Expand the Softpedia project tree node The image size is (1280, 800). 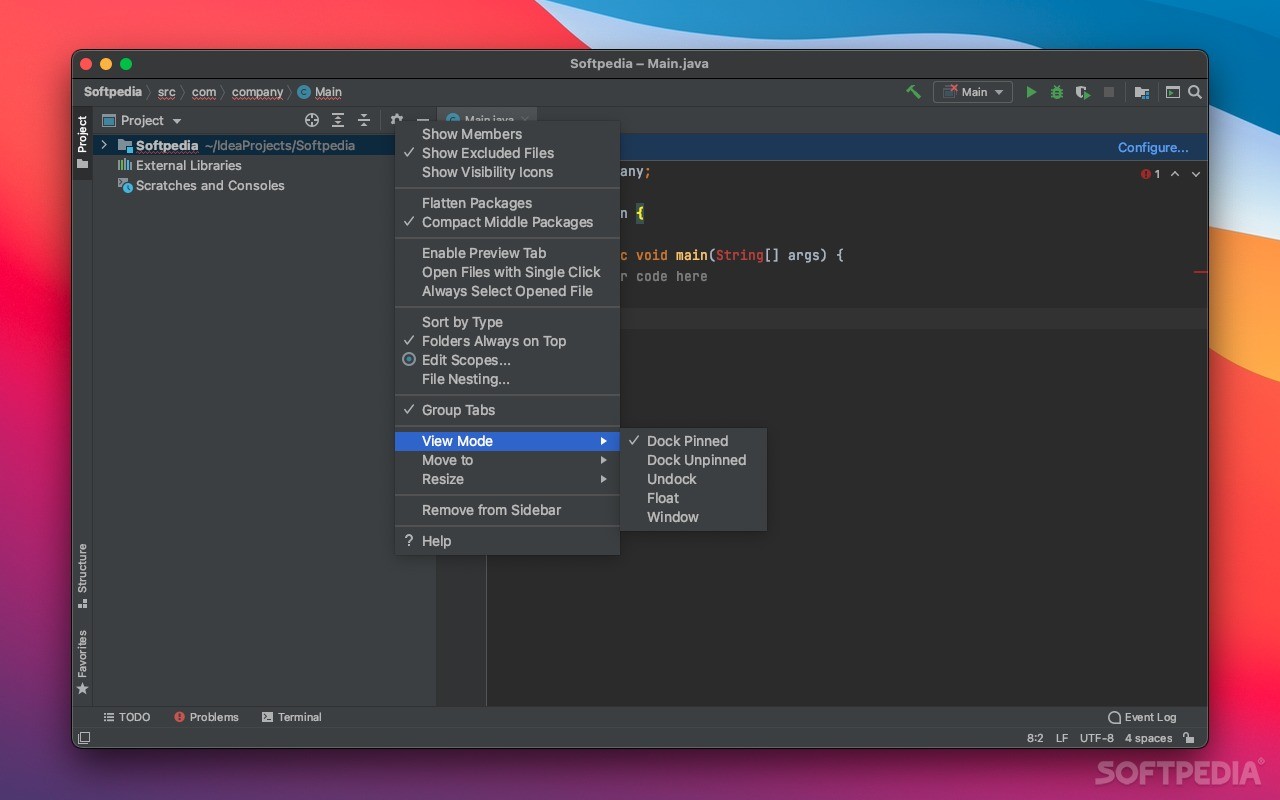pyautogui.click(x=104, y=145)
